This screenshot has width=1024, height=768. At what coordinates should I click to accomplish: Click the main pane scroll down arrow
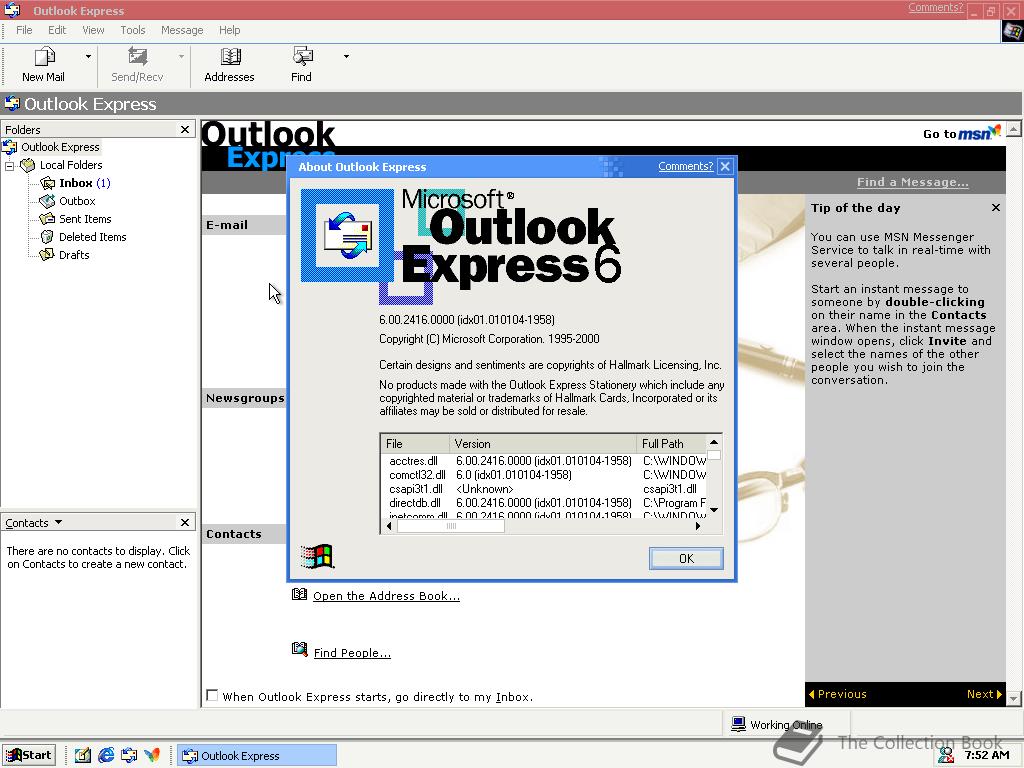coord(1014,699)
